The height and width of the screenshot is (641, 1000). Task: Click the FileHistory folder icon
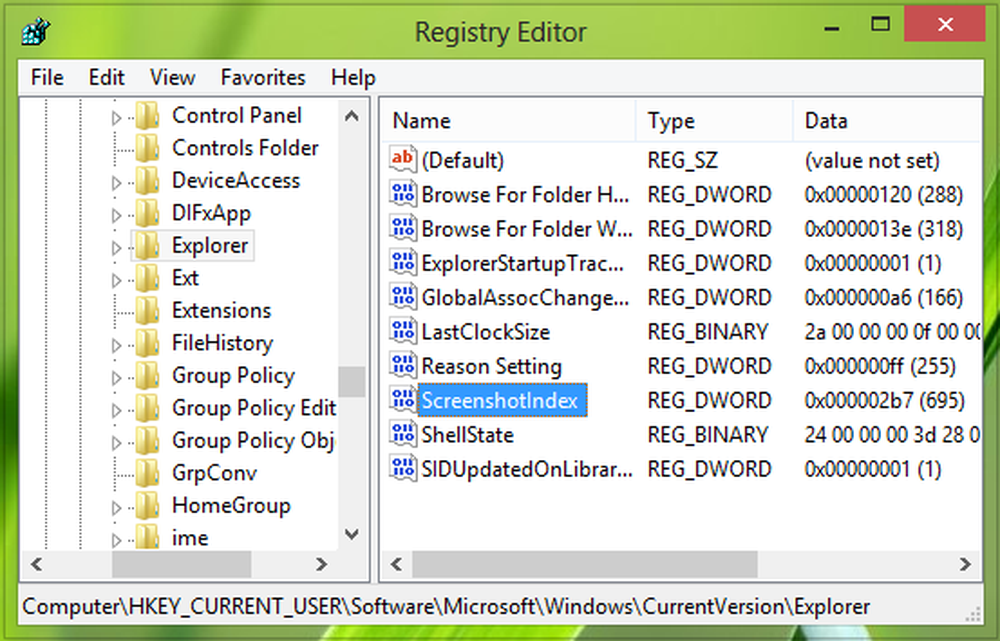coord(148,343)
